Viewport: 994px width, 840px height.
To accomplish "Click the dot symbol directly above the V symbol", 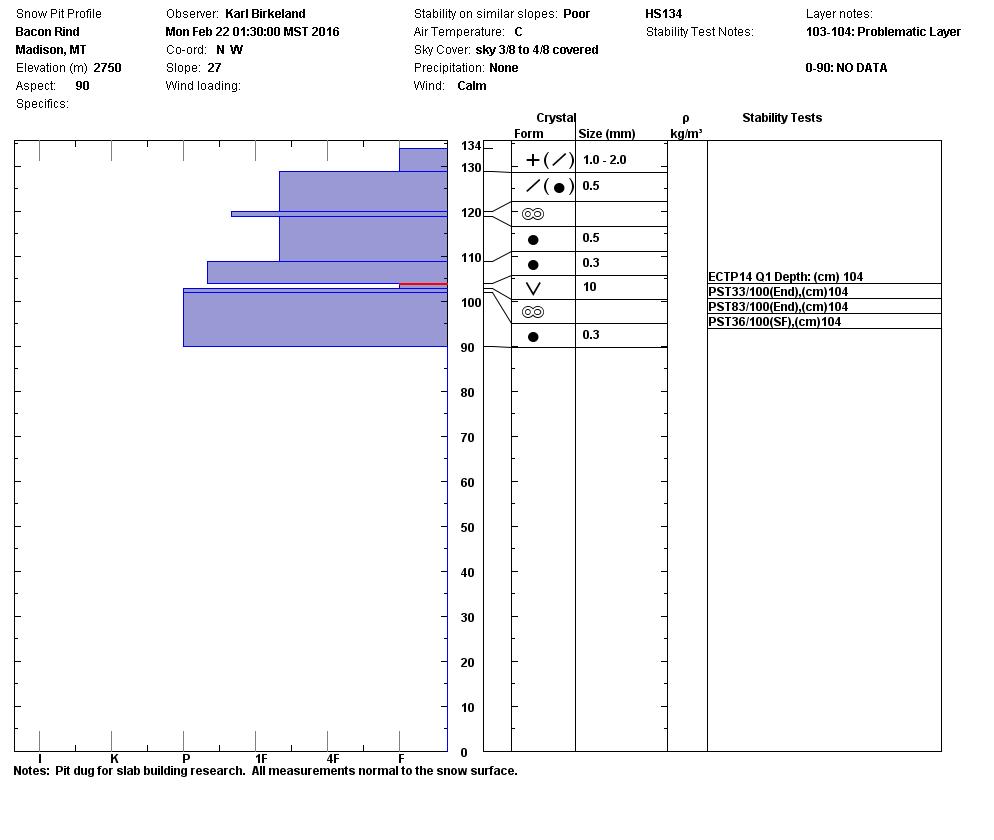I will point(533,264).
